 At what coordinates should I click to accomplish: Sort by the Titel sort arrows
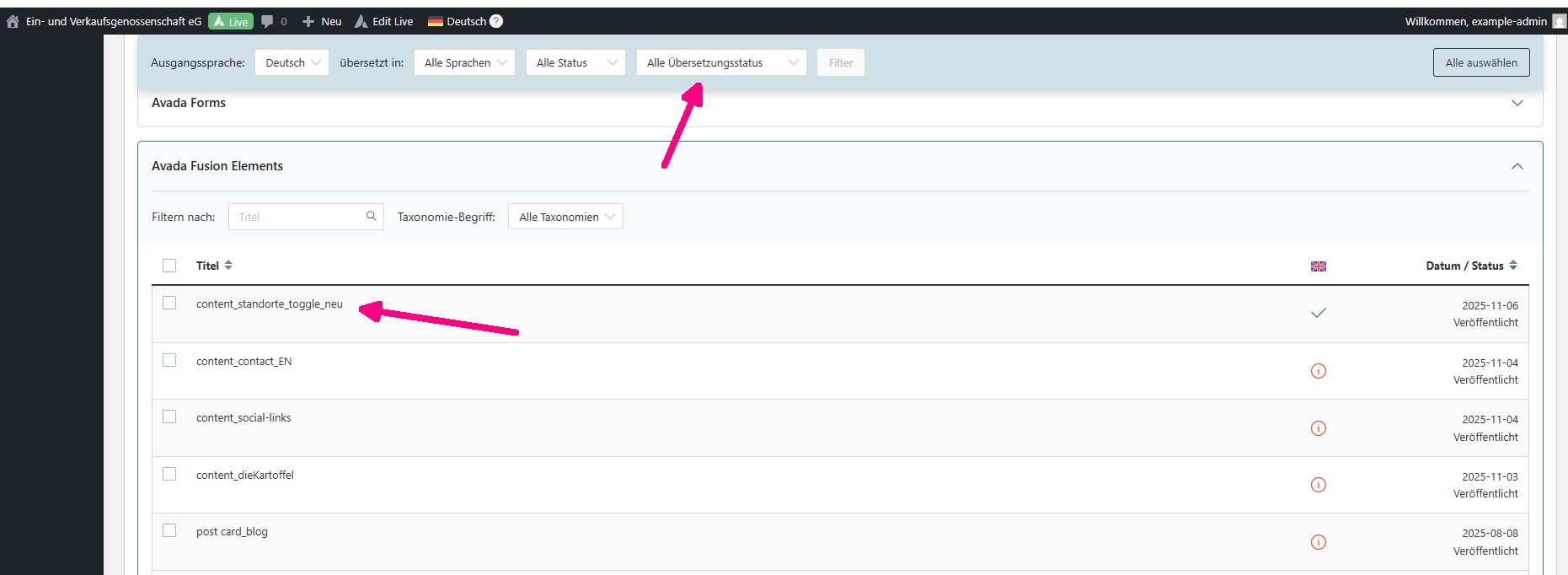click(228, 266)
